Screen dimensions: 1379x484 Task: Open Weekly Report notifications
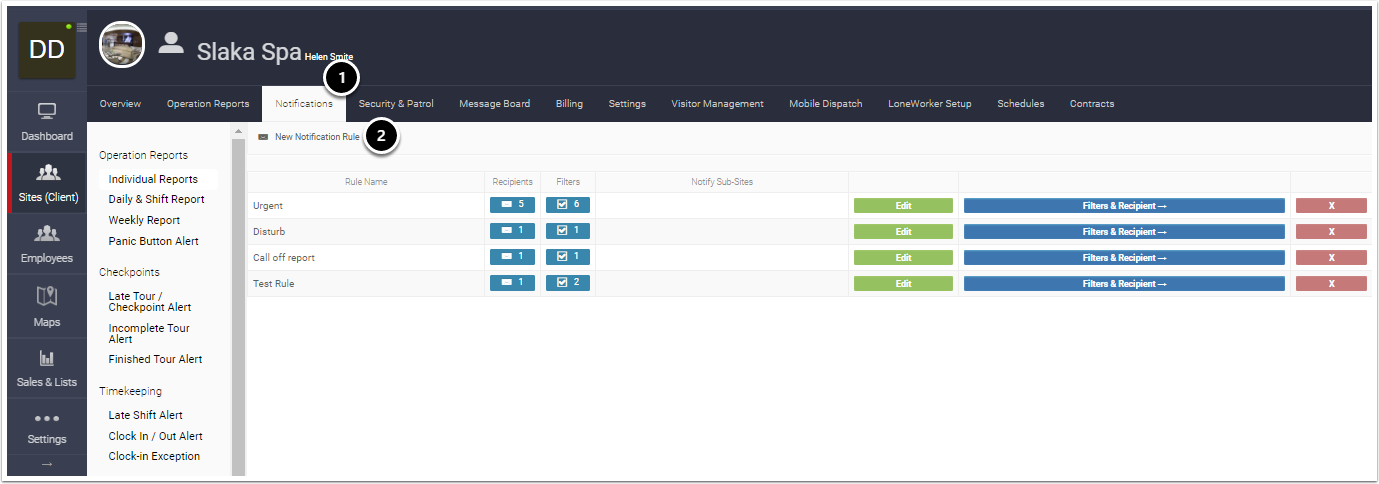pyautogui.click(x=145, y=220)
